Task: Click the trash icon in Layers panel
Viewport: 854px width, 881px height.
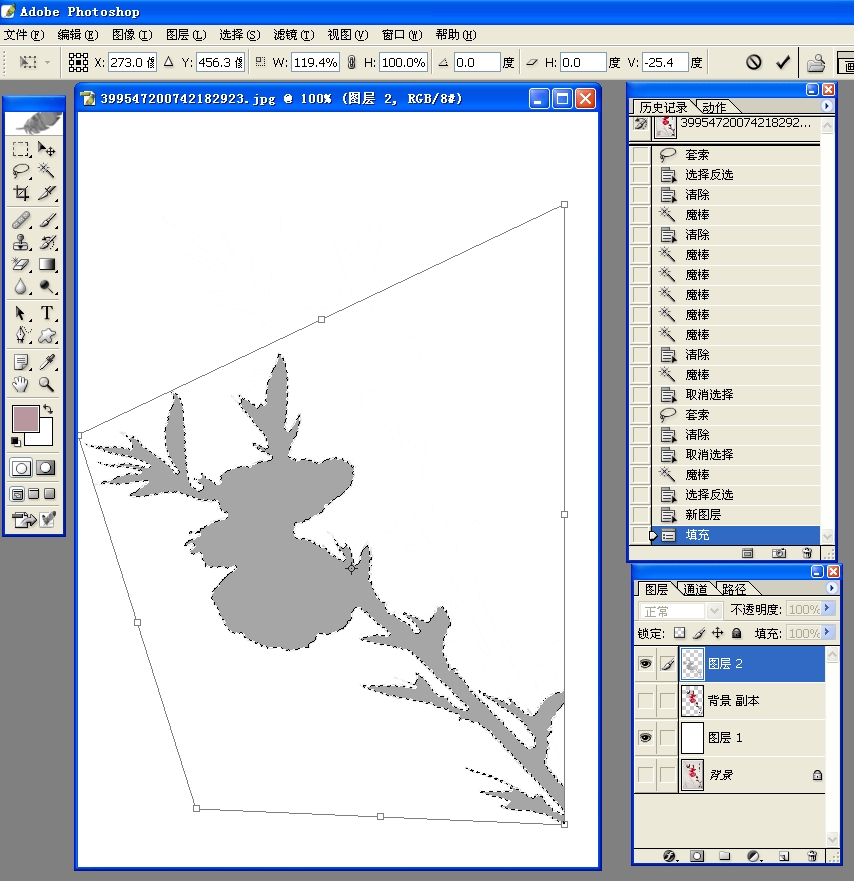Action: coord(812,856)
